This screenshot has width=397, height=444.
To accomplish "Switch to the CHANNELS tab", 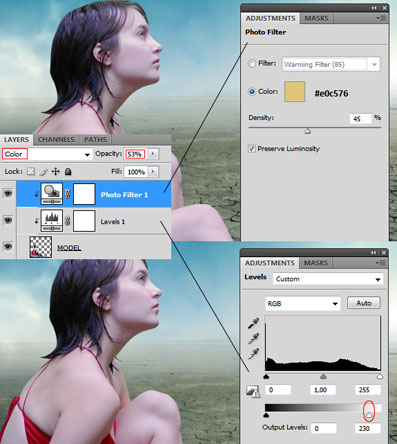I will (x=56, y=140).
